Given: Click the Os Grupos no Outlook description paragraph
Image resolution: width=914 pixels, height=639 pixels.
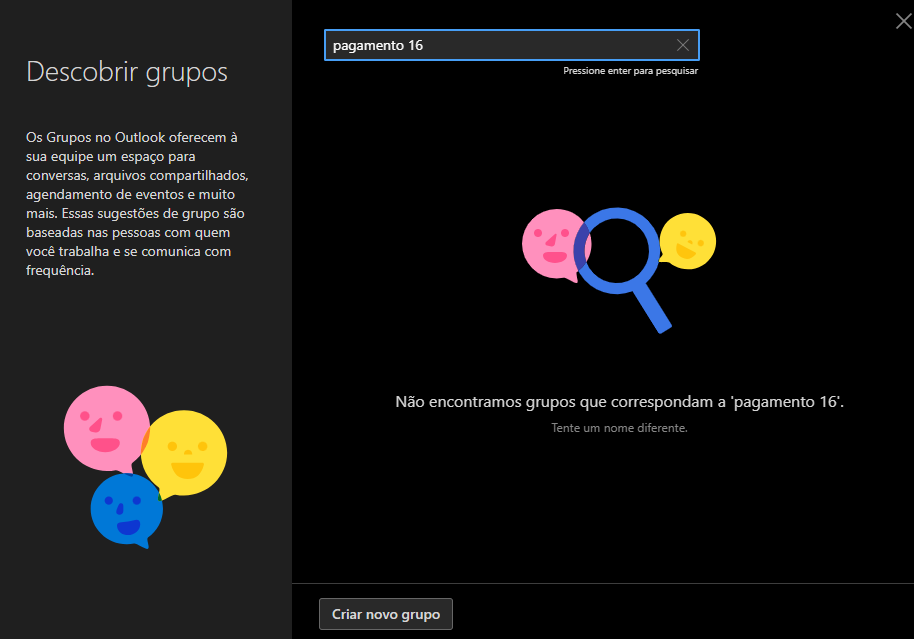Looking at the screenshot, I should coord(137,203).
